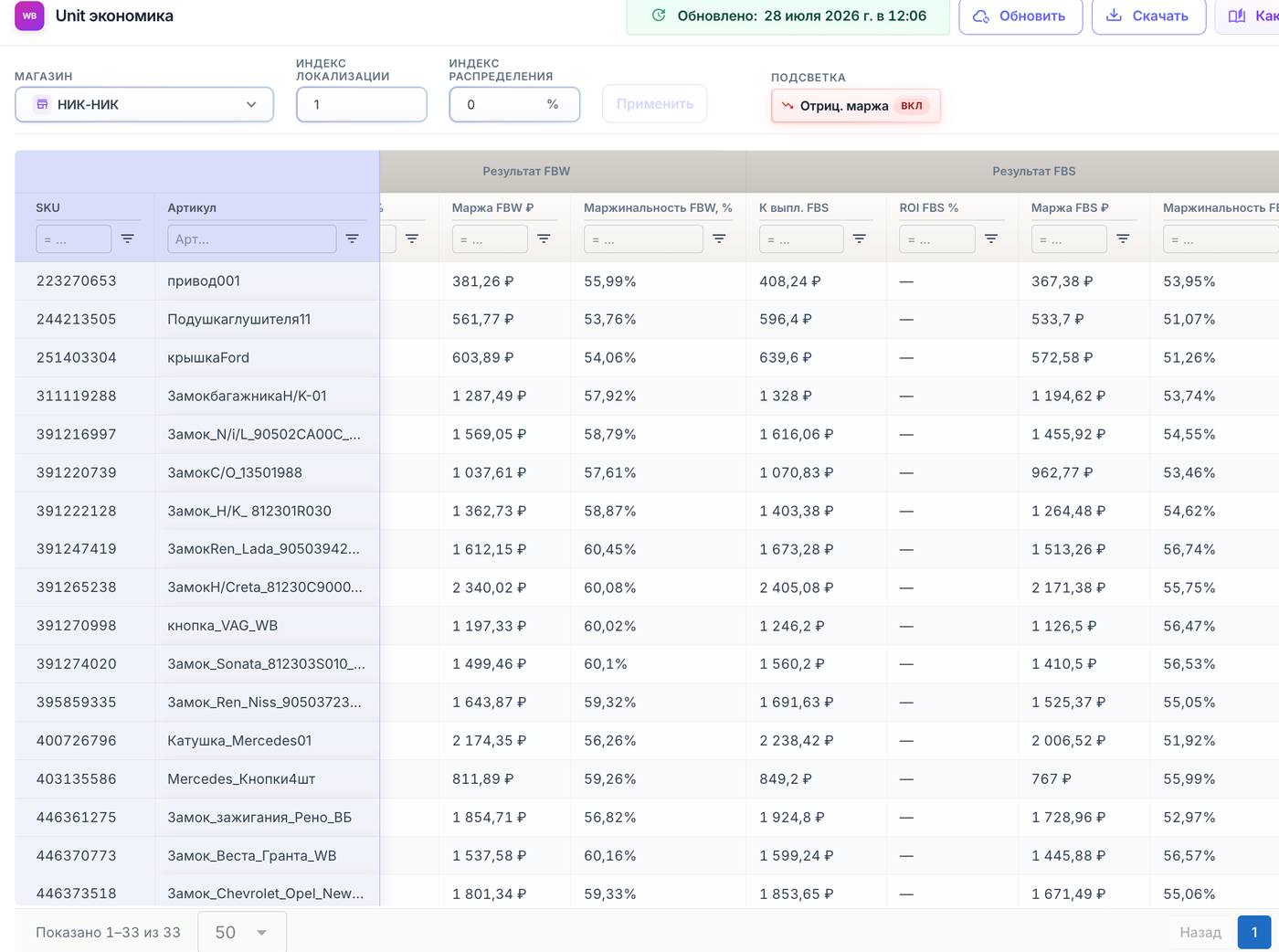Select SKU cell 446373518
Screen dimensions: 1279x952
77,894
